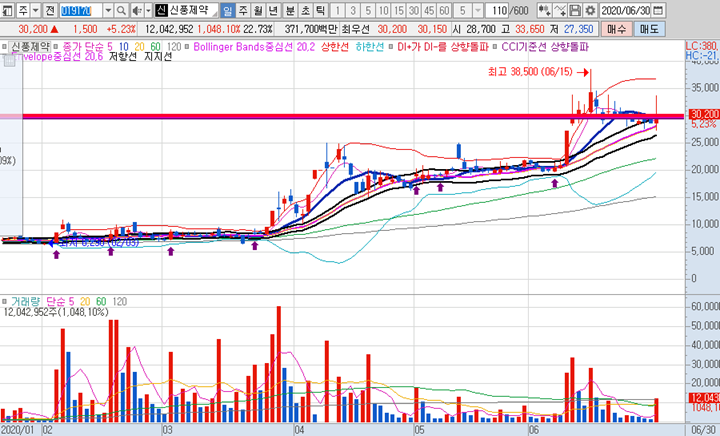The image size is (720, 436).
Task: Toggle the DI+가 DI-를 상향돌파 signal checkbox
Action: tap(391, 47)
